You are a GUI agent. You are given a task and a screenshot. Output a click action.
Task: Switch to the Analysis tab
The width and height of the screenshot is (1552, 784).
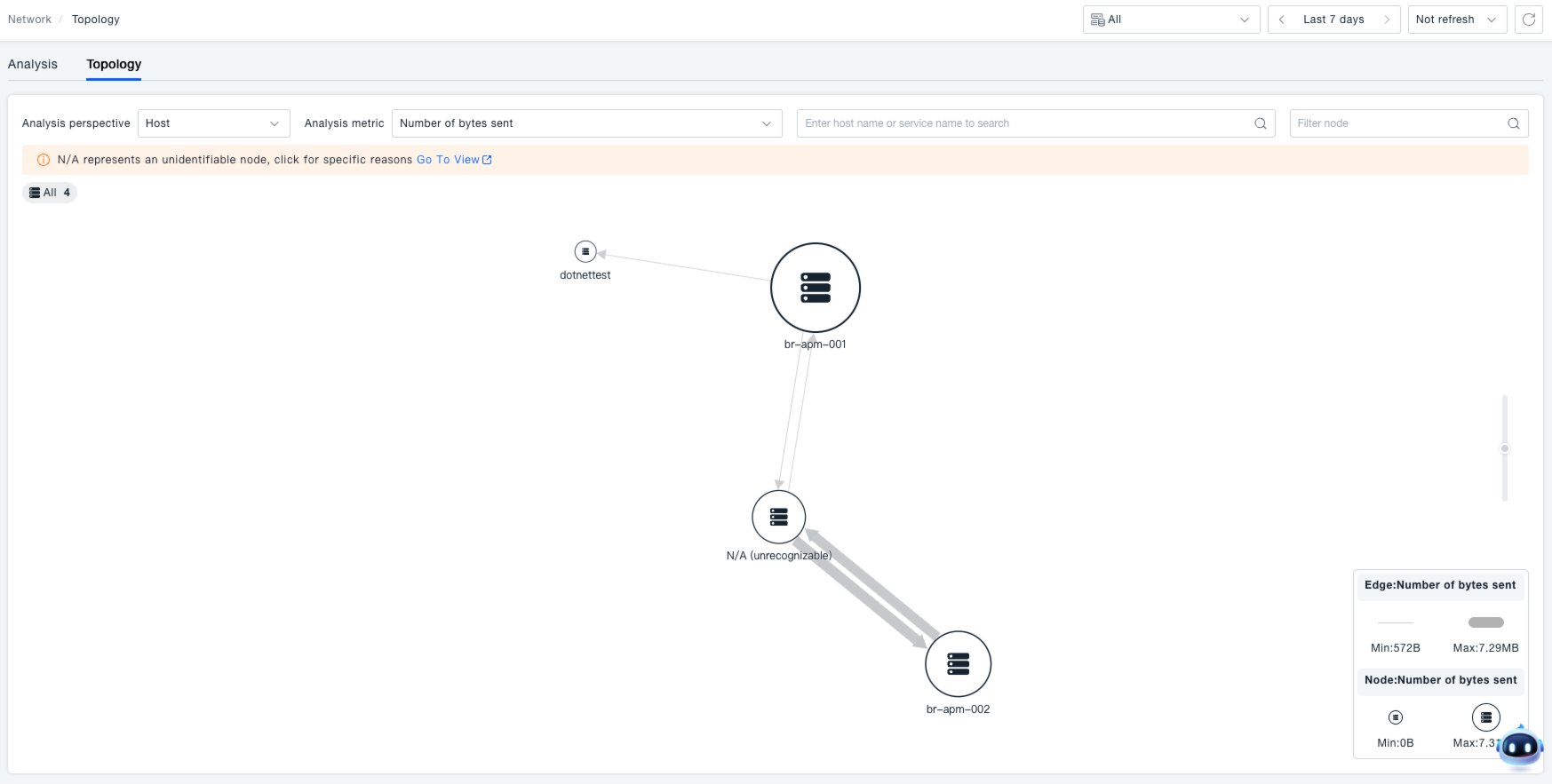[x=33, y=64]
